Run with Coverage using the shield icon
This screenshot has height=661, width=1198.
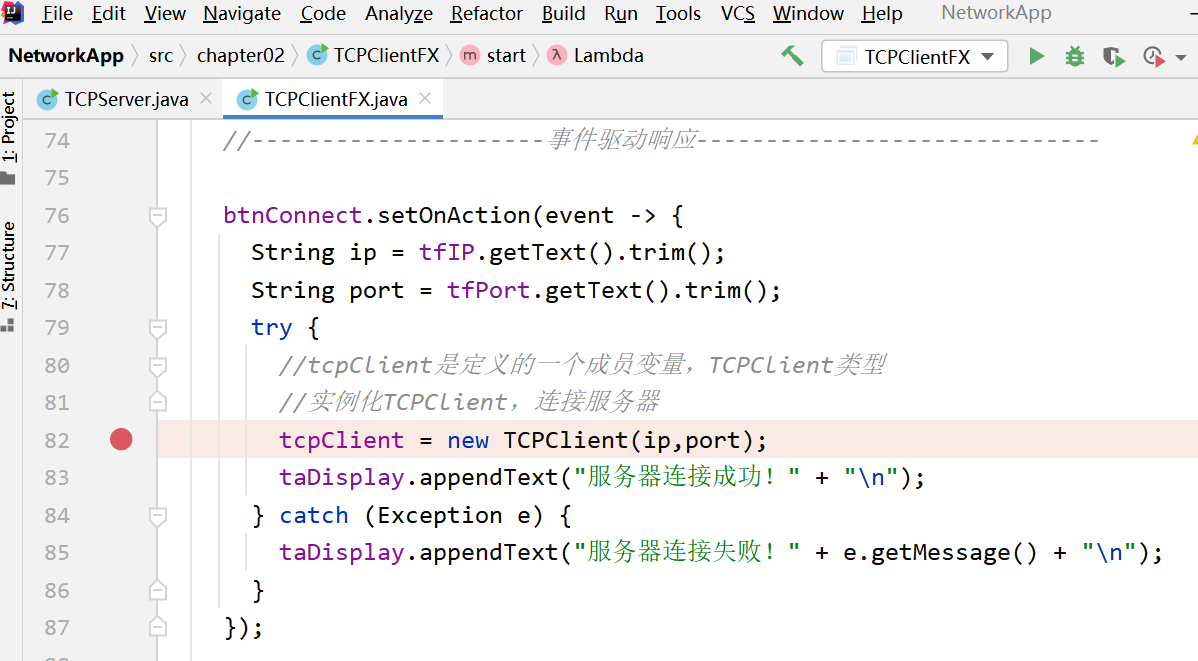coord(1114,57)
